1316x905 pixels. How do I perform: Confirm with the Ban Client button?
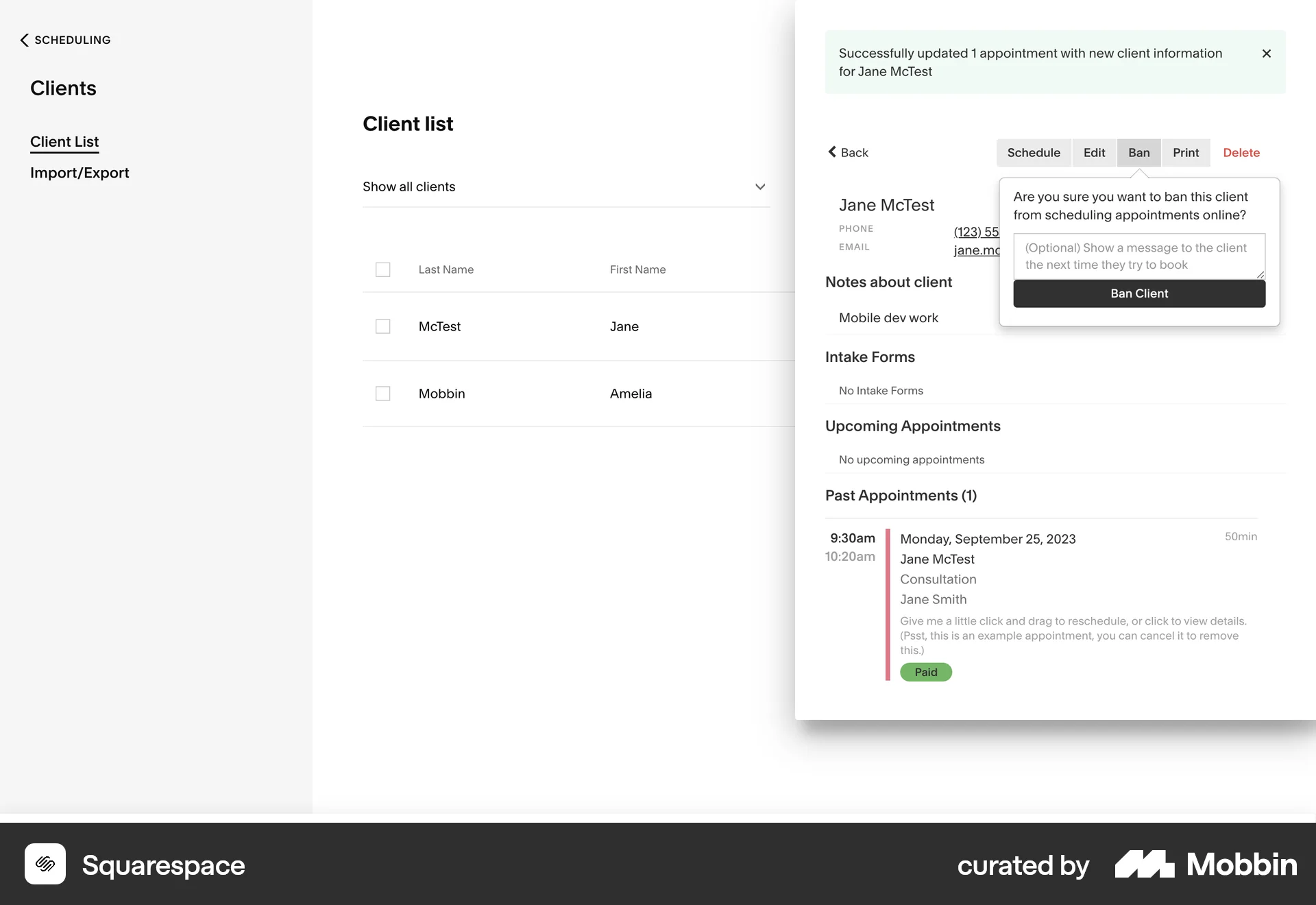pos(1138,293)
